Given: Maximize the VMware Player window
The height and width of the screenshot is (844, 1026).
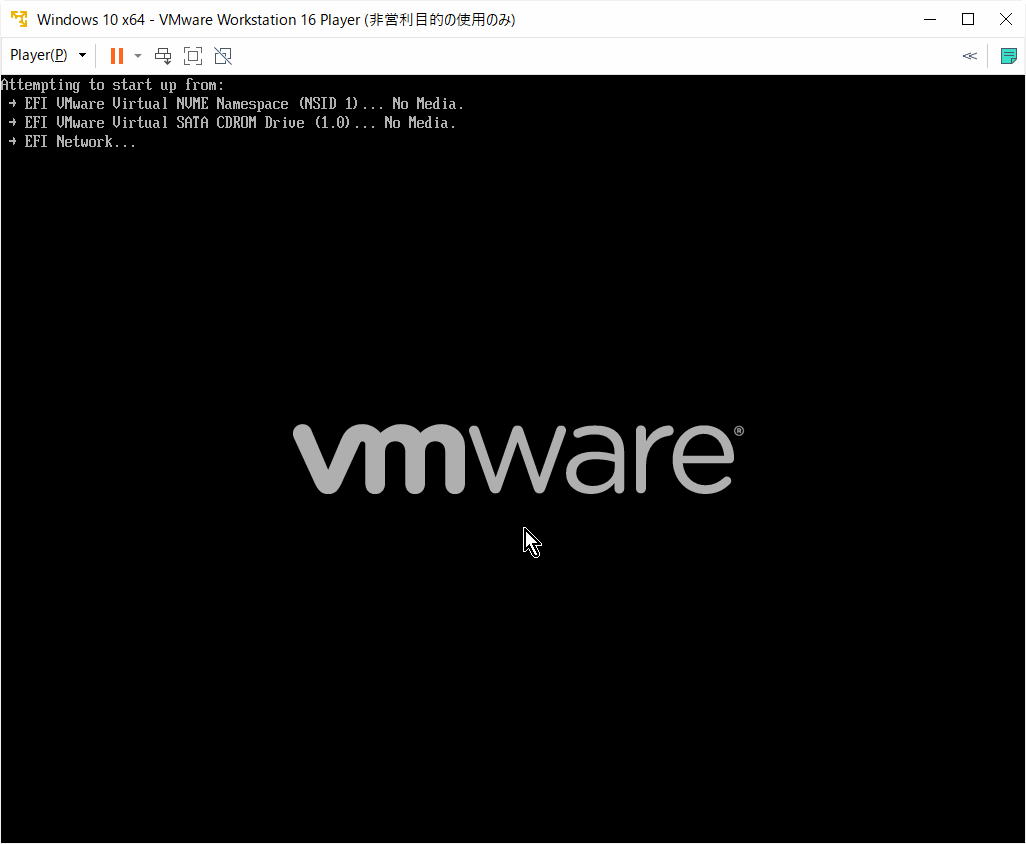Looking at the screenshot, I should pos(968,19).
